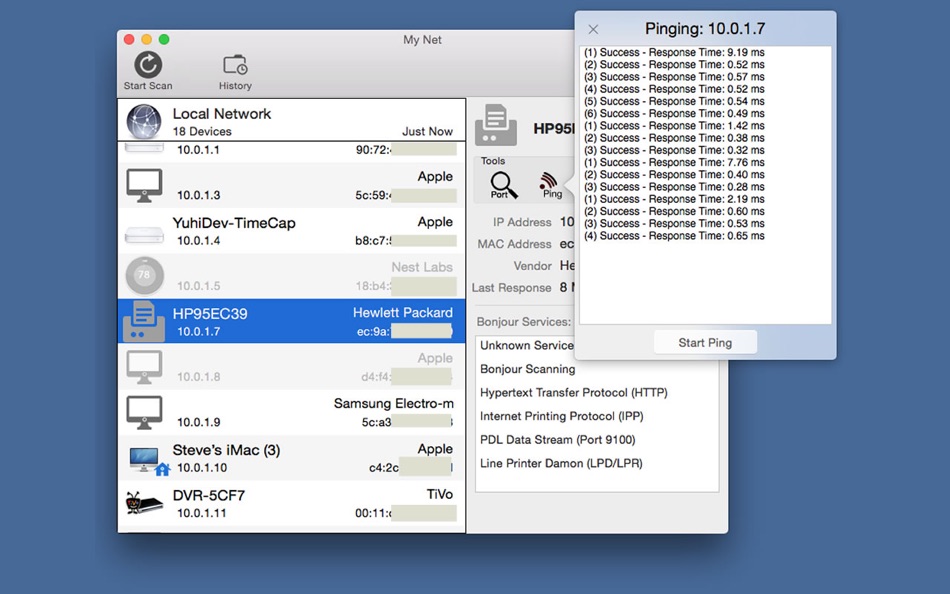Screen dimensions: 950x594
Task: Select Line Printer Damon (LPD/LPR) service
Action: 561,464
